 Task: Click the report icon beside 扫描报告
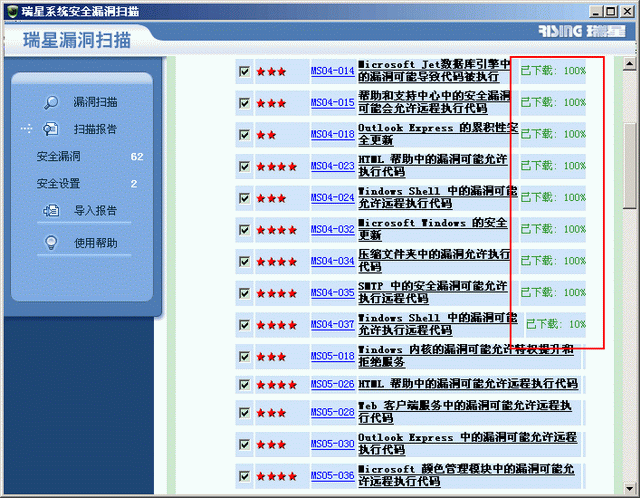coord(51,129)
